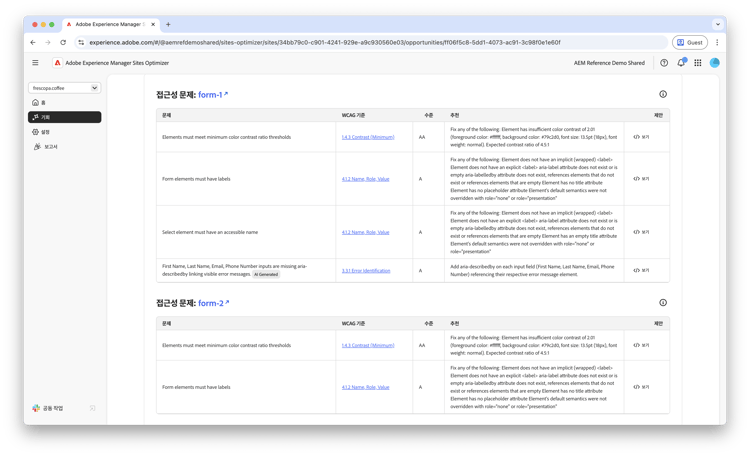Open the app switcher grid icon
The height and width of the screenshot is (456, 750).
tap(698, 63)
